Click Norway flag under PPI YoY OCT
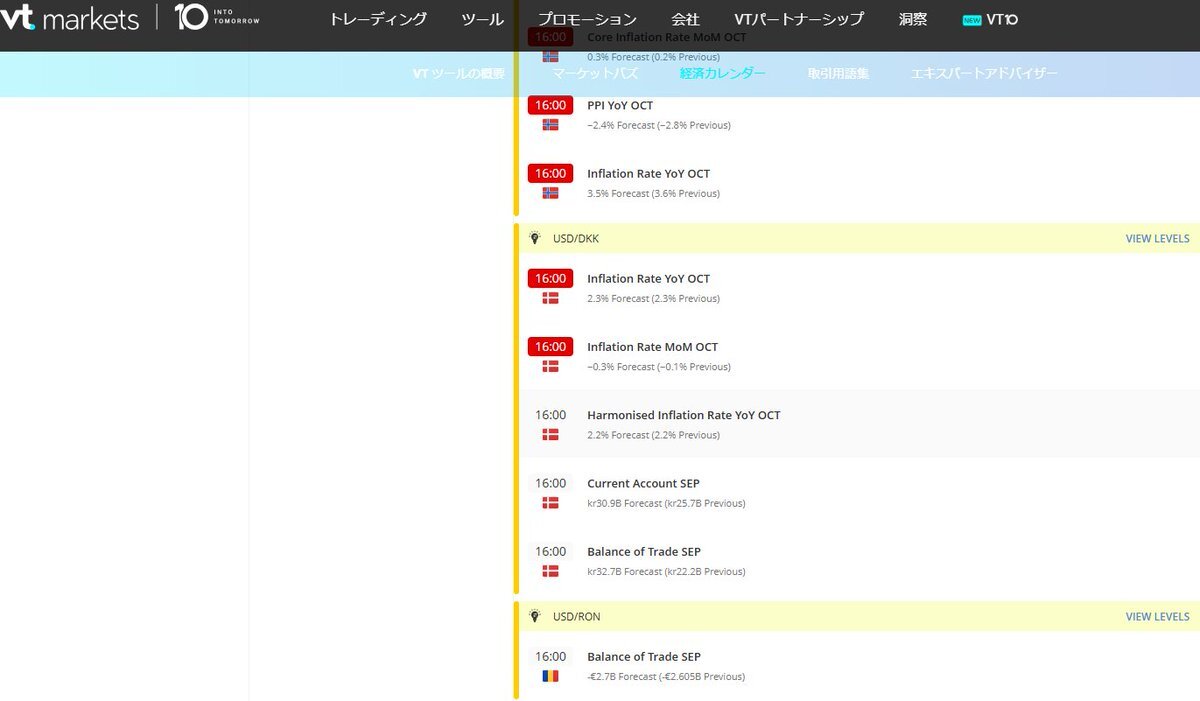The height and width of the screenshot is (701, 1200). click(550, 125)
